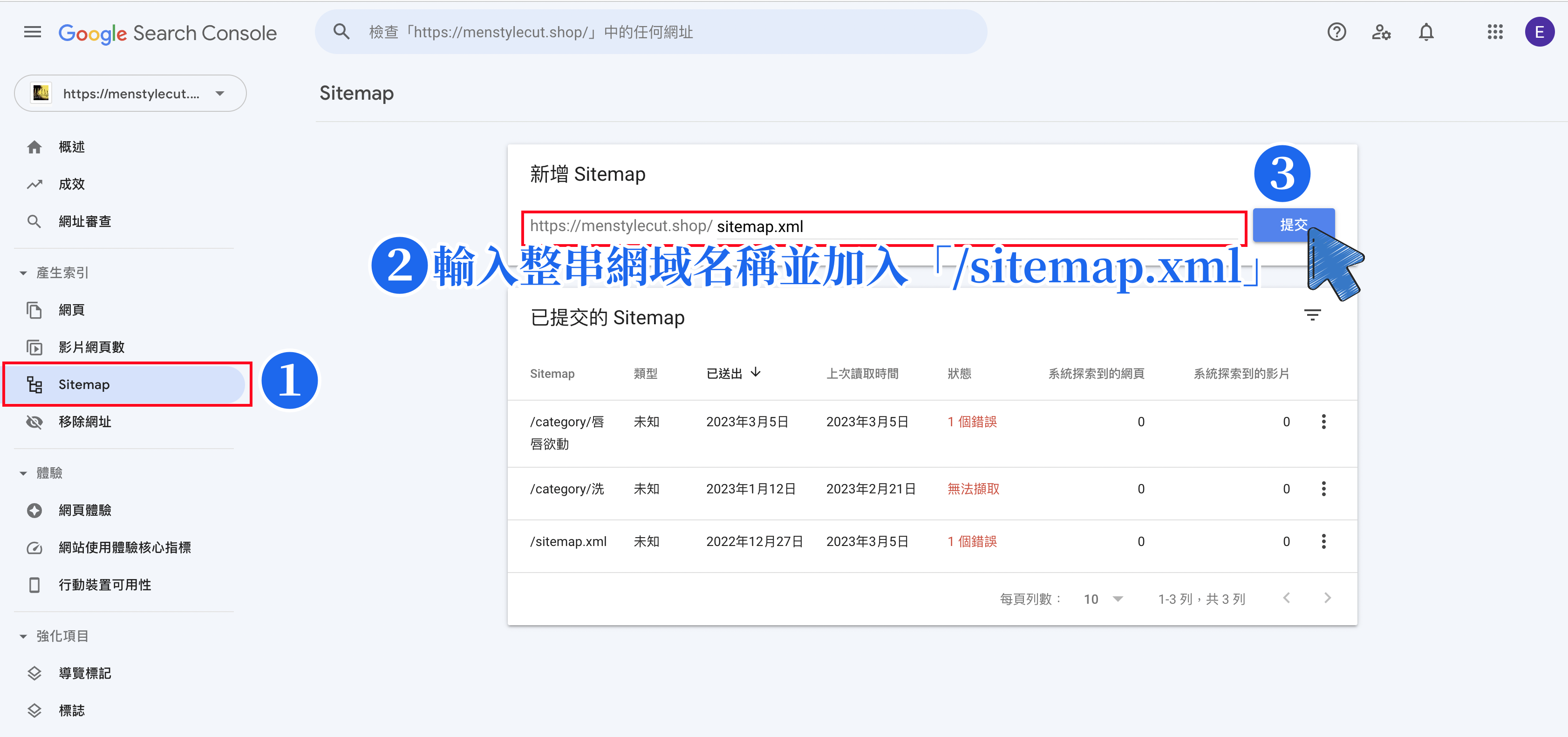Click the sitemap URL input field
Viewport: 1568px width, 737px height.
(x=885, y=227)
